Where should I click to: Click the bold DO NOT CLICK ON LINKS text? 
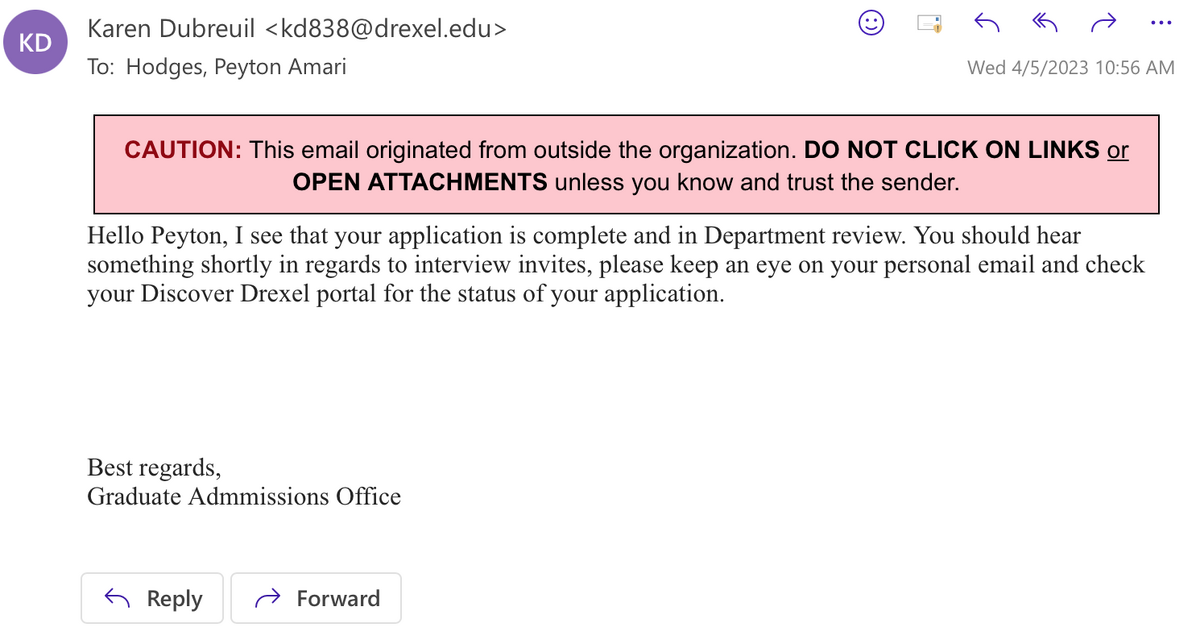pos(952,150)
